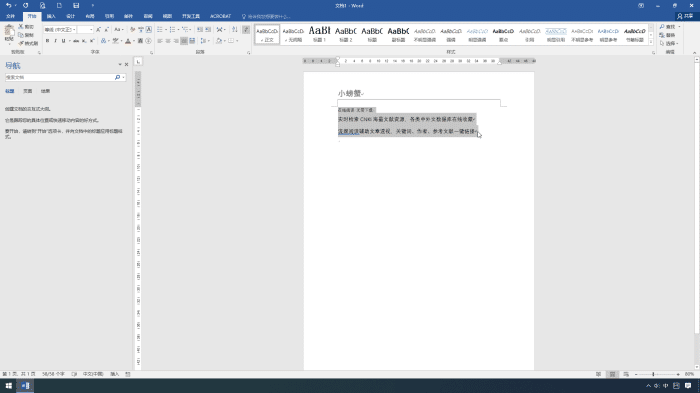Click Center alignment icon
This screenshot has height=393, width=700.
[168, 41]
